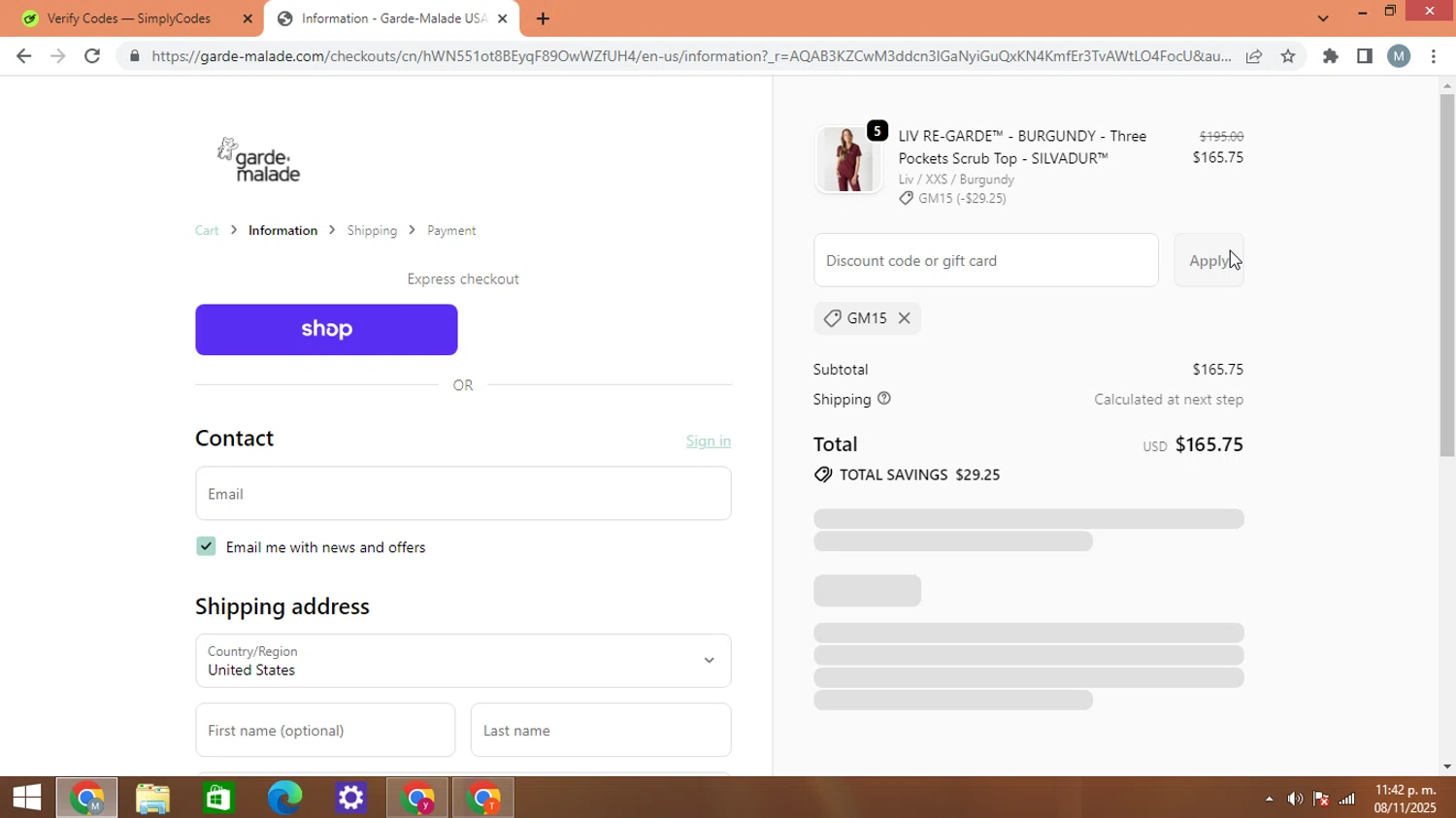Switch to Verify Codes — SimplyCodes tab
The height and width of the screenshot is (818, 1456).
(129, 18)
